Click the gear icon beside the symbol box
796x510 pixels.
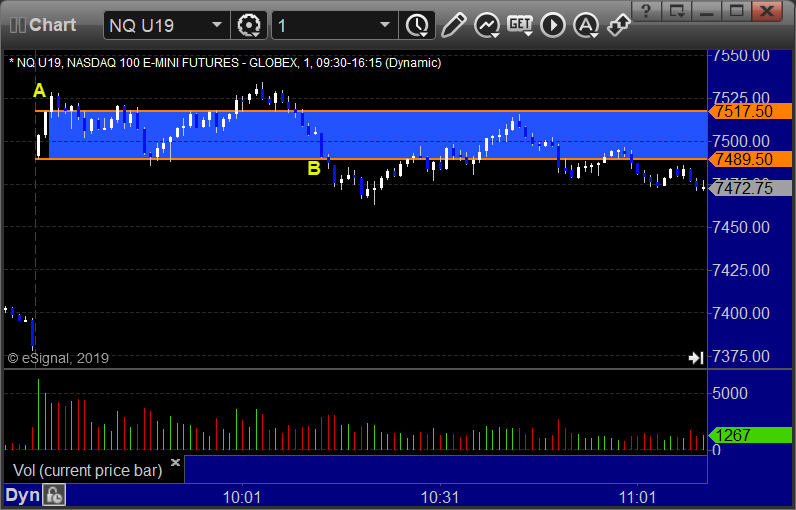point(249,25)
